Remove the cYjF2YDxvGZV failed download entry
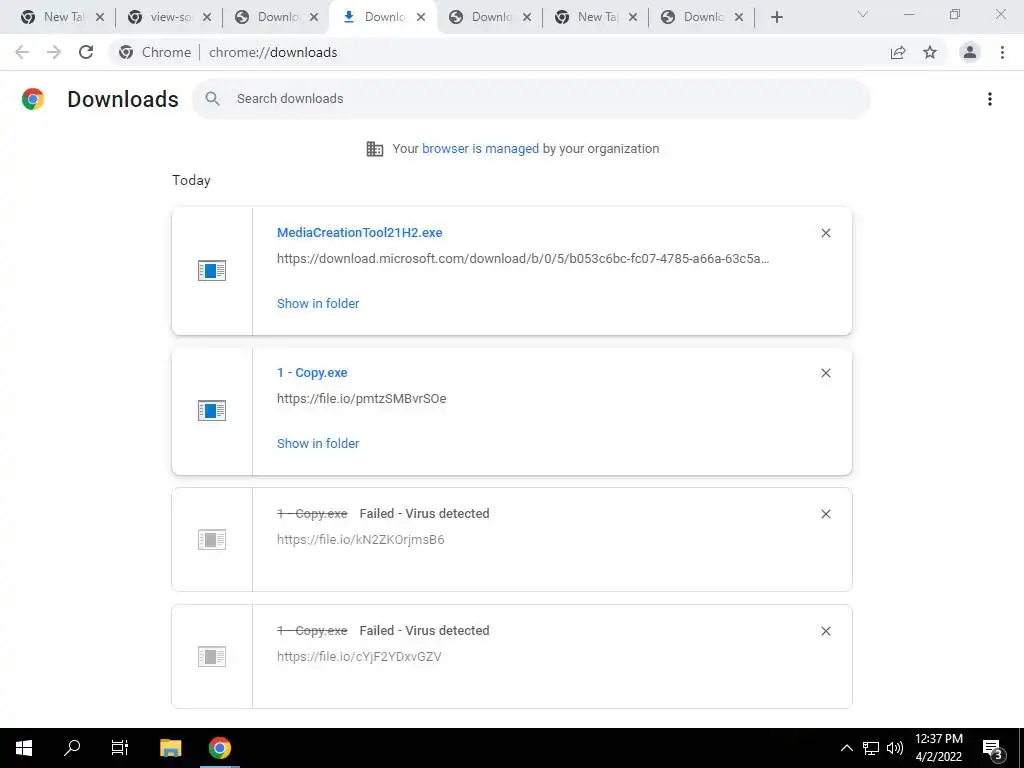The height and width of the screenshot is (768, 1024). pos(825,631)
